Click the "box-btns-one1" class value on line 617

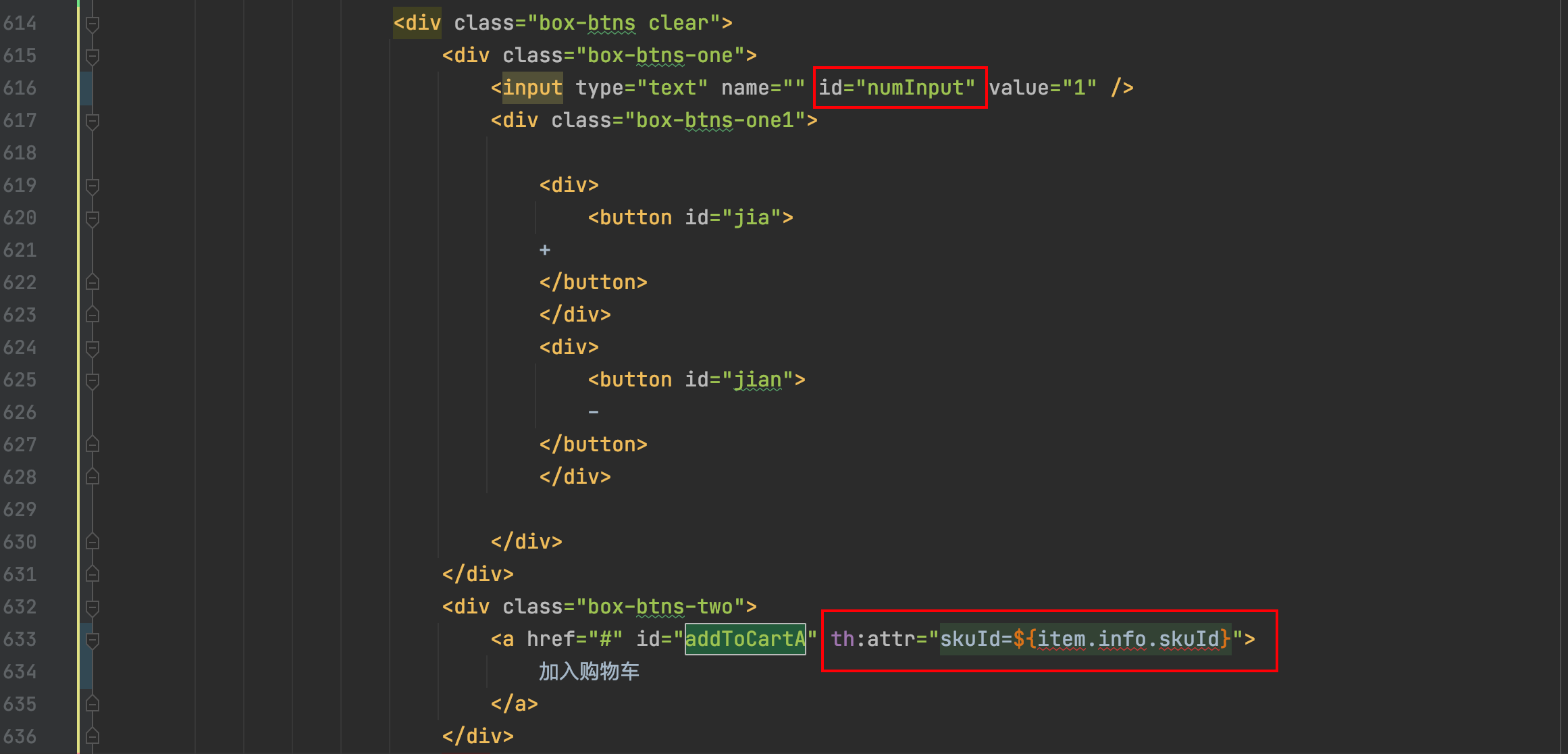point(715,120)
